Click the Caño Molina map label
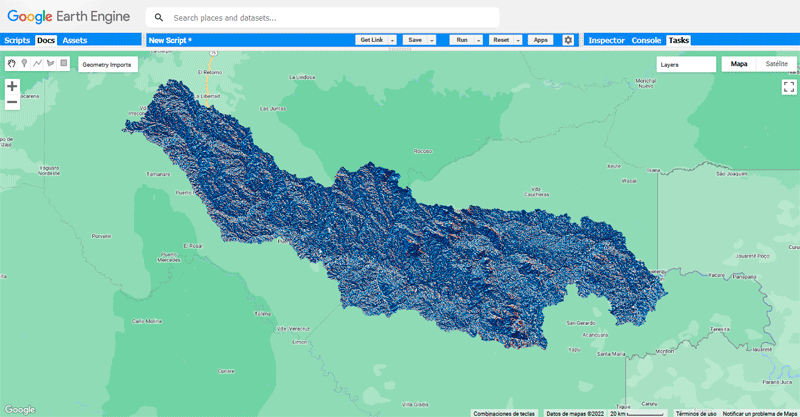 point(147,321)
